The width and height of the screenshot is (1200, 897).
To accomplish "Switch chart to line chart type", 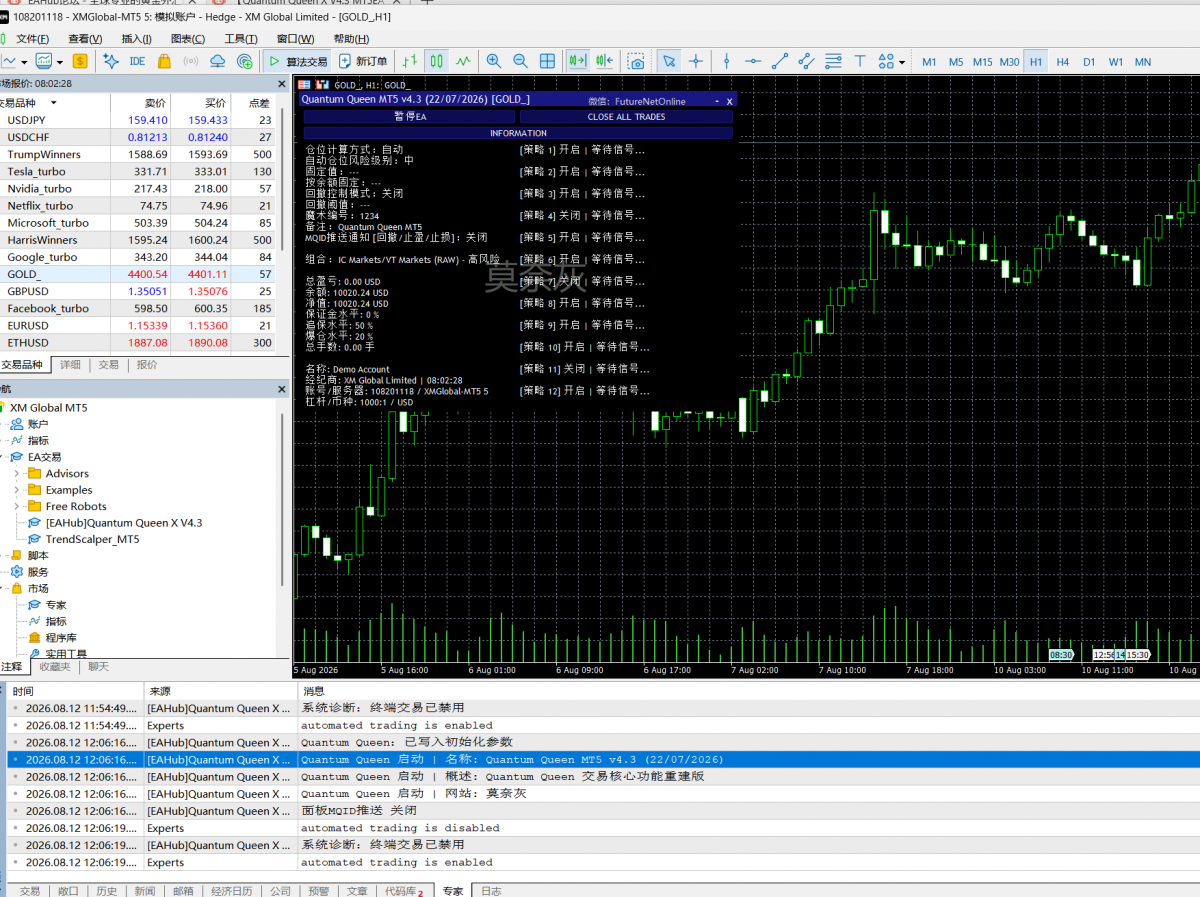I will (x=463, y=61).
